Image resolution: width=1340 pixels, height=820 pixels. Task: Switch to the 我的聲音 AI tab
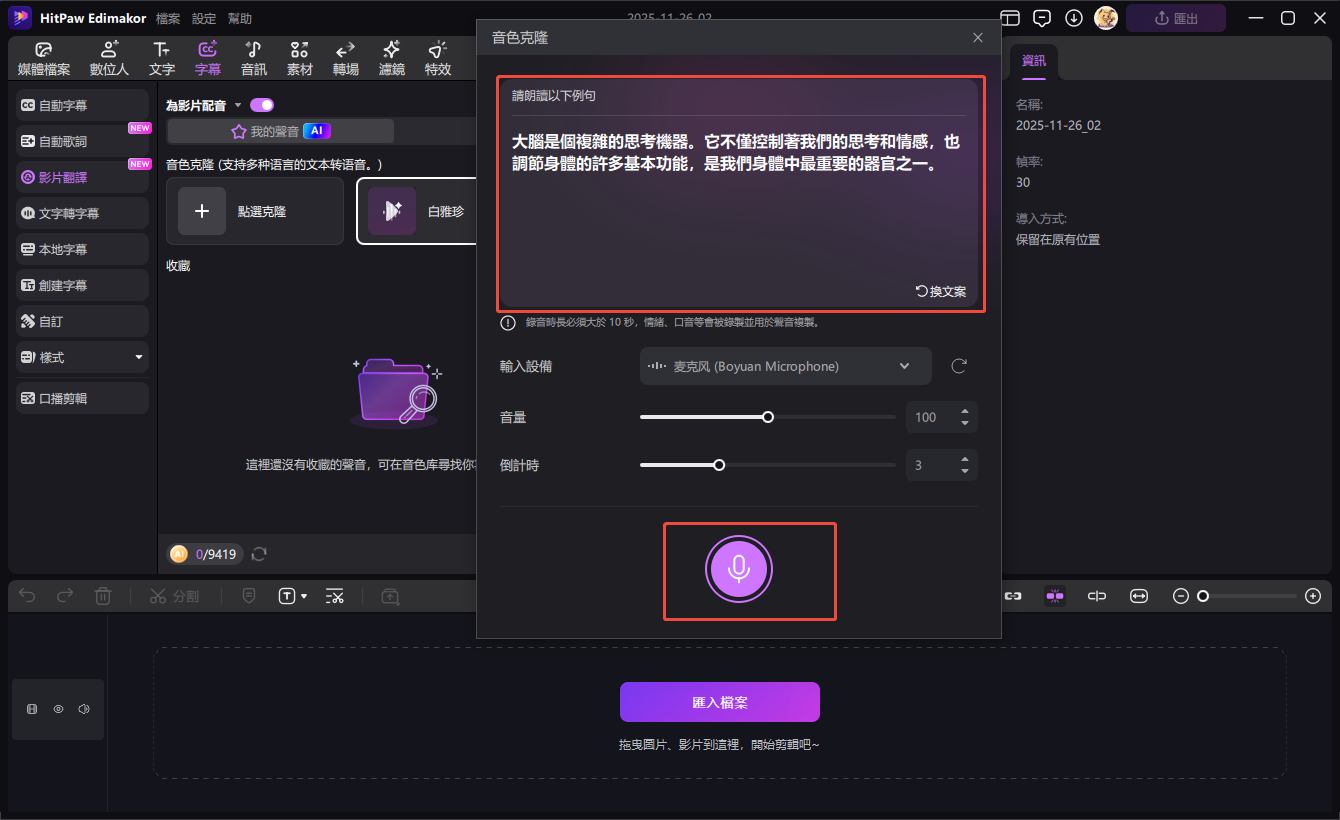(280, 131)
